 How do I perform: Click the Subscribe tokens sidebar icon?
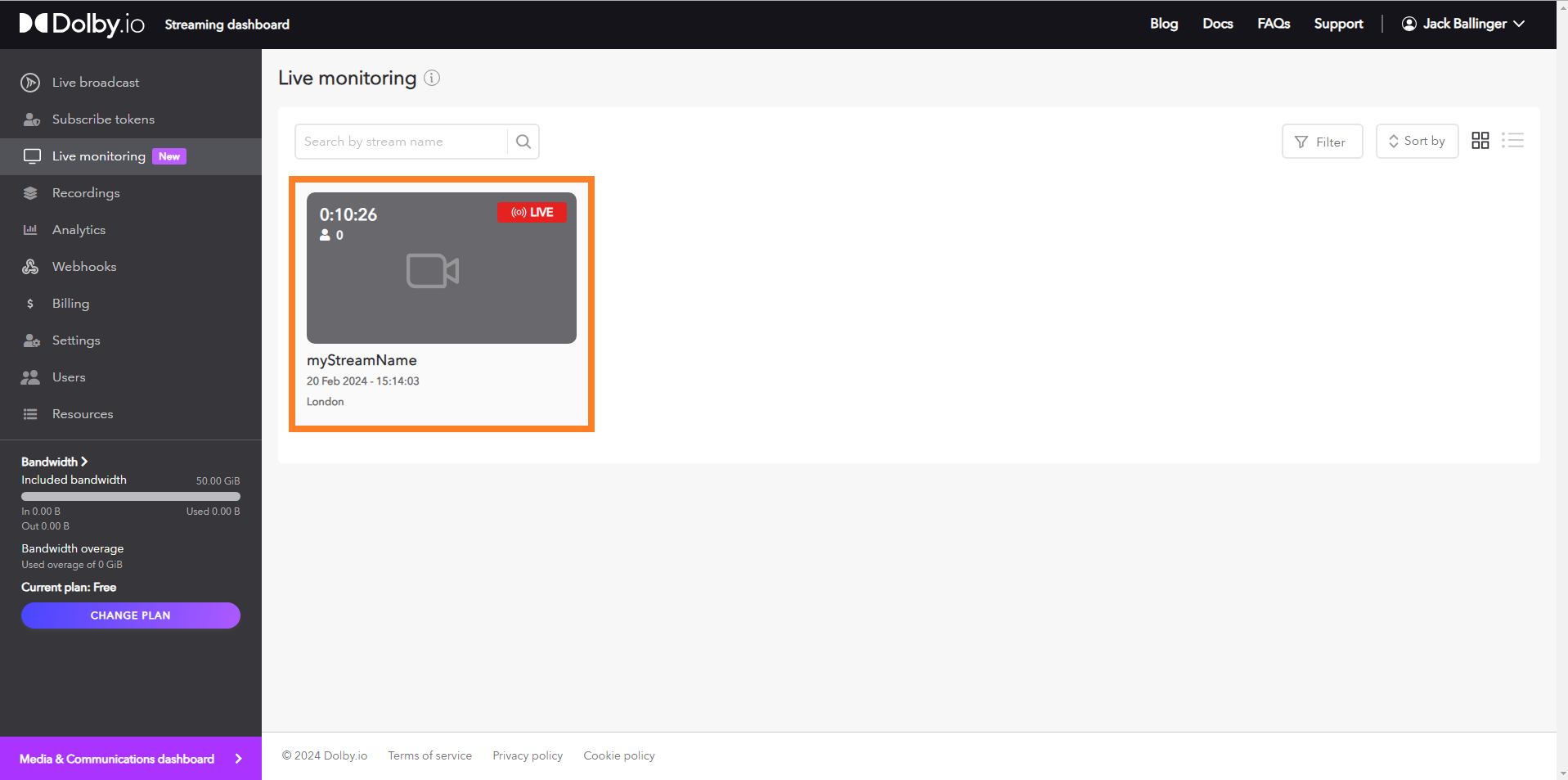click(31, 119)
